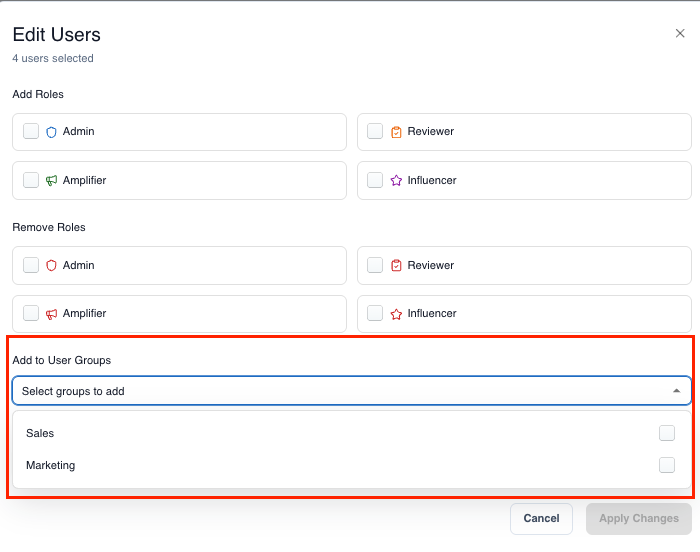Choose the Sales option in the list
Viewport: 700px width, 552px height.
point(352,433)
